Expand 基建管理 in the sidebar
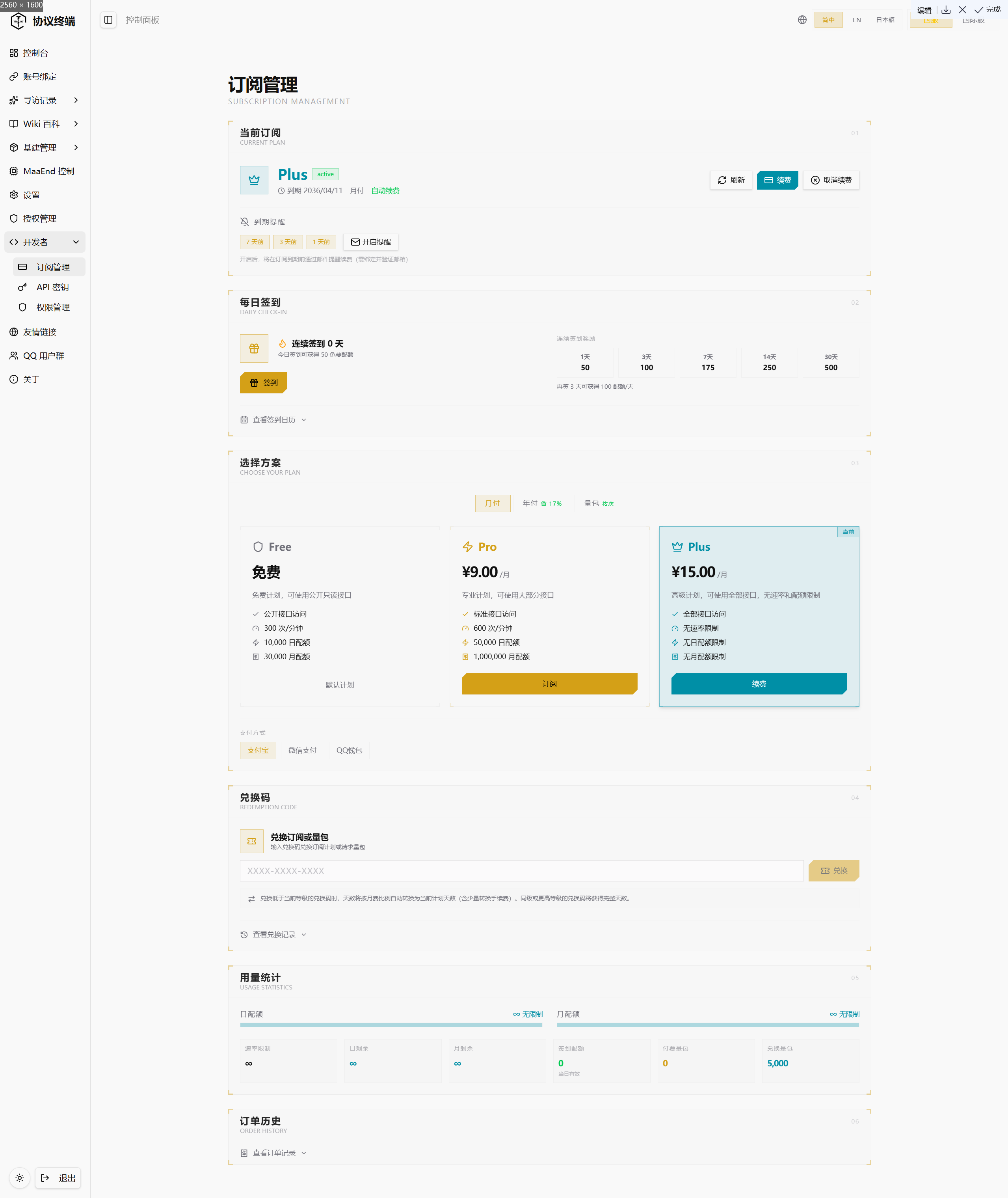Screen dimensions: 1008x1198 click(45, 147)
